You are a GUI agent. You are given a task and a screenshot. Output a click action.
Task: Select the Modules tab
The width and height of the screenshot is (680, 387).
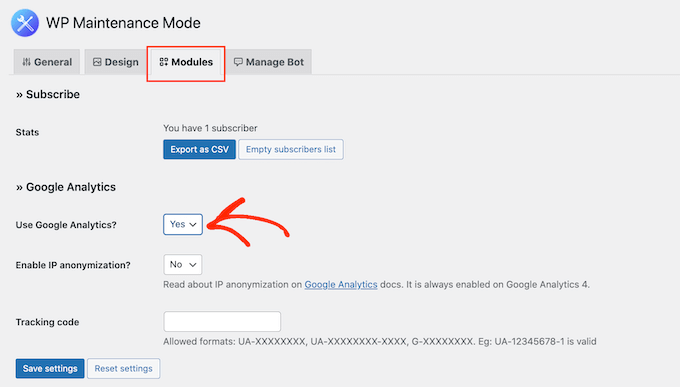click(186, 62)
